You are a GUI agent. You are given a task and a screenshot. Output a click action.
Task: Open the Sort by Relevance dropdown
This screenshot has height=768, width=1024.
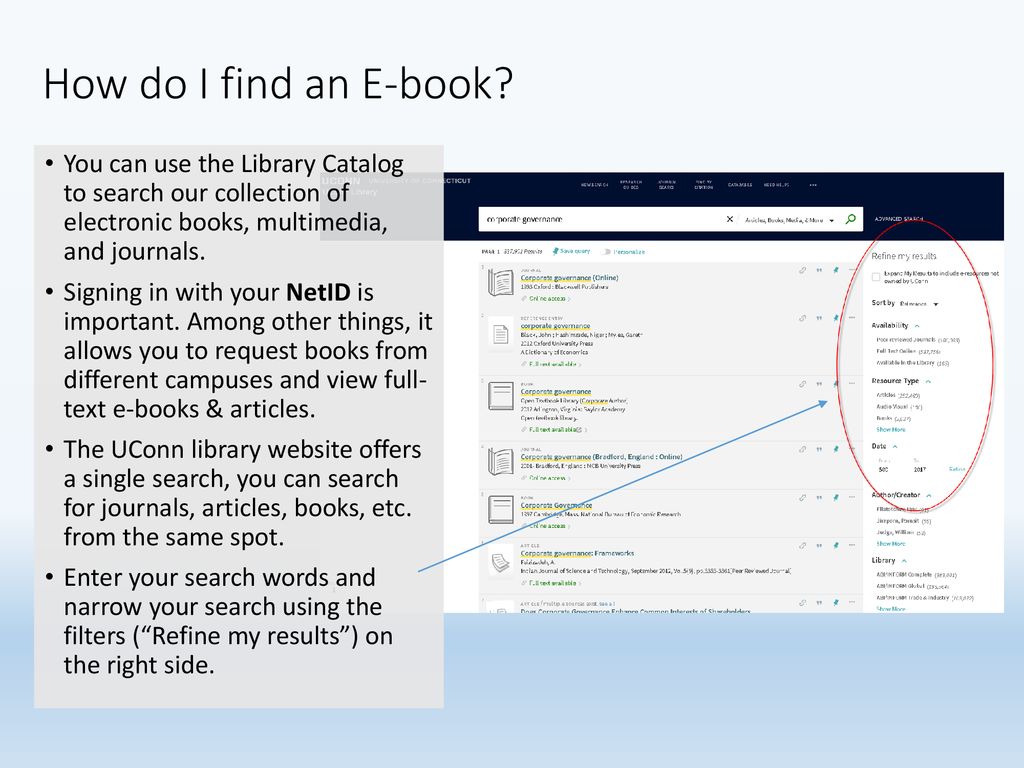918,304
